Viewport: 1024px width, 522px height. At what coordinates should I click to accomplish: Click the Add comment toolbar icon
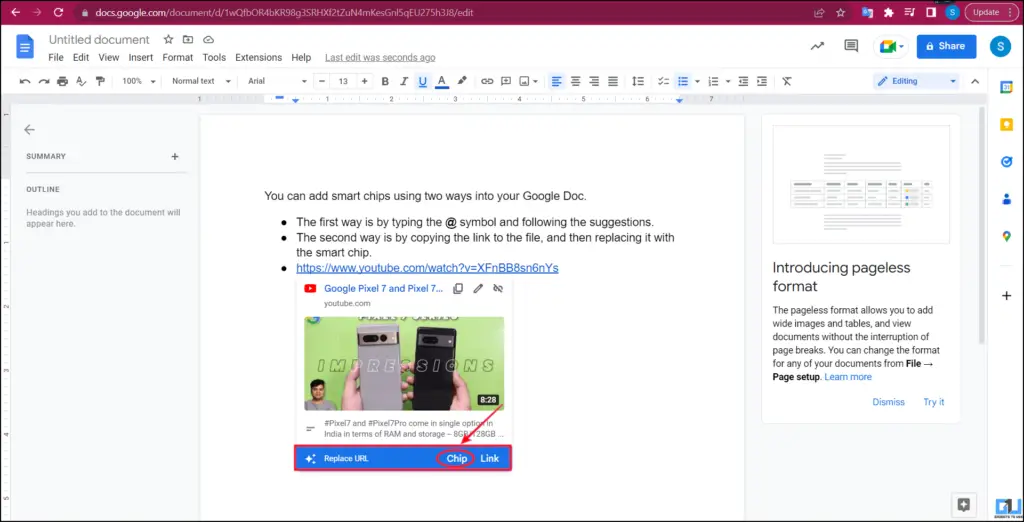coord(505,82)
